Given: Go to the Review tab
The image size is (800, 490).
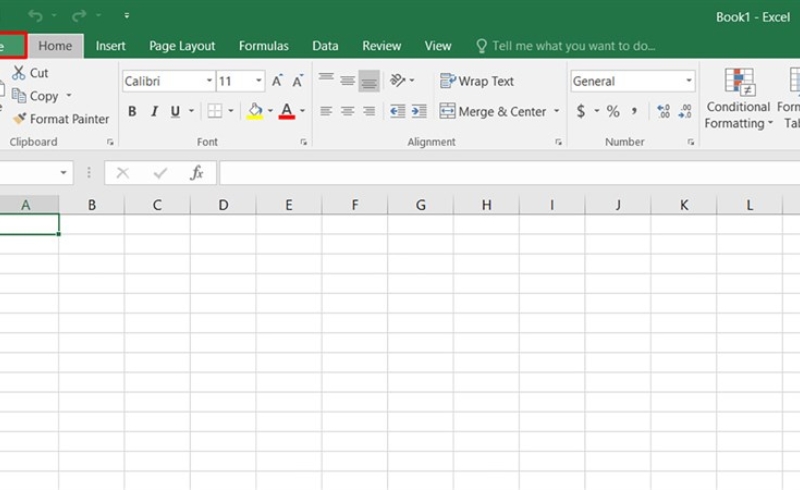Looking at the screenshot, I should [382, 46].
